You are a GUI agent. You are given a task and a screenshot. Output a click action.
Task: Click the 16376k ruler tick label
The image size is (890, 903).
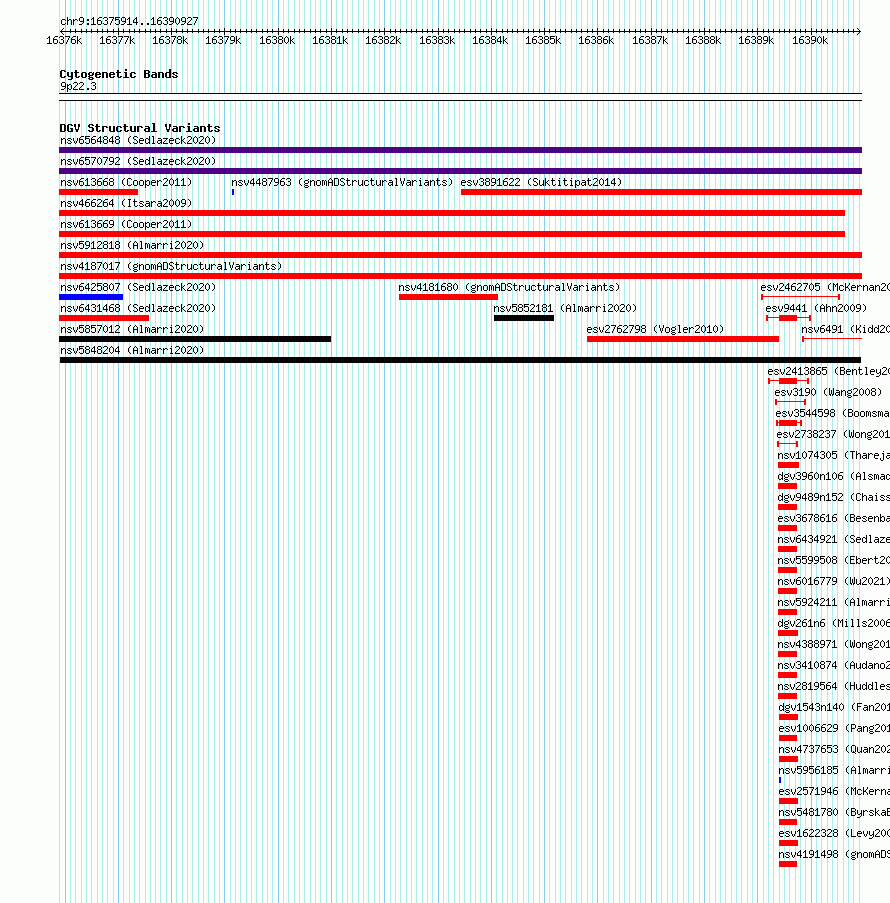(64, 40)
